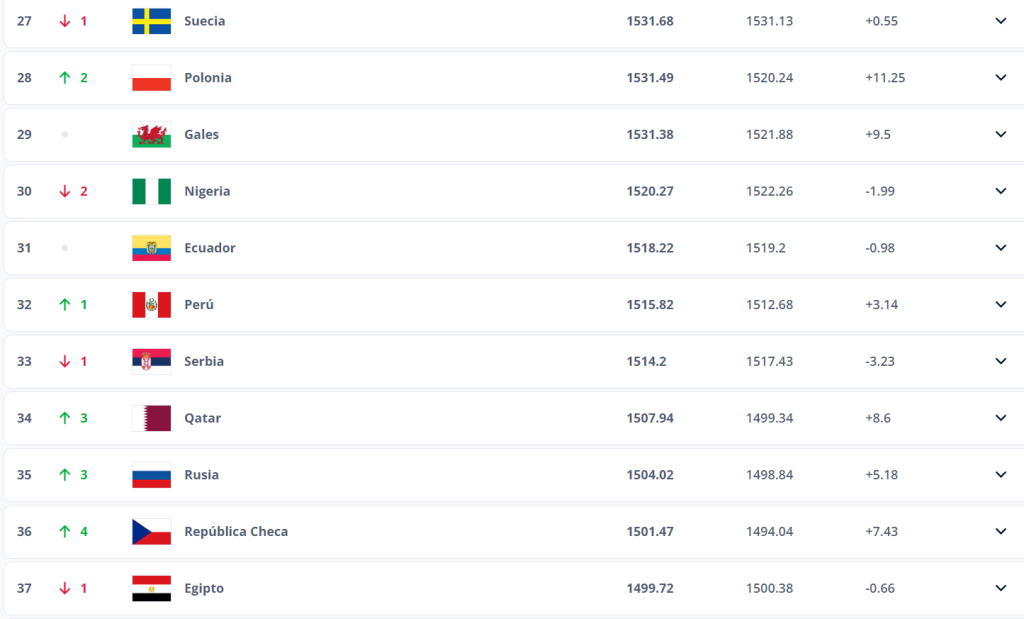1024x619 pixels.
Task: Expand the Suecia row details
Action: pos(1000,21)
